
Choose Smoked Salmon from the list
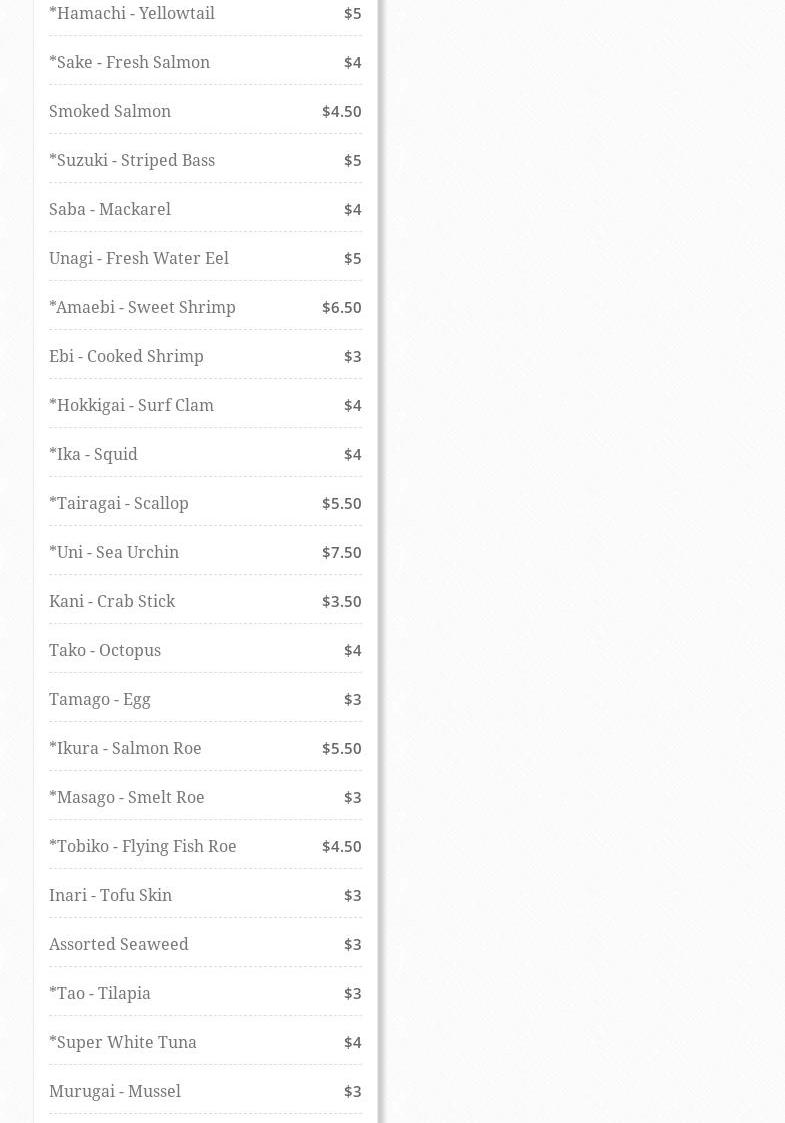(x=110, y=112)
